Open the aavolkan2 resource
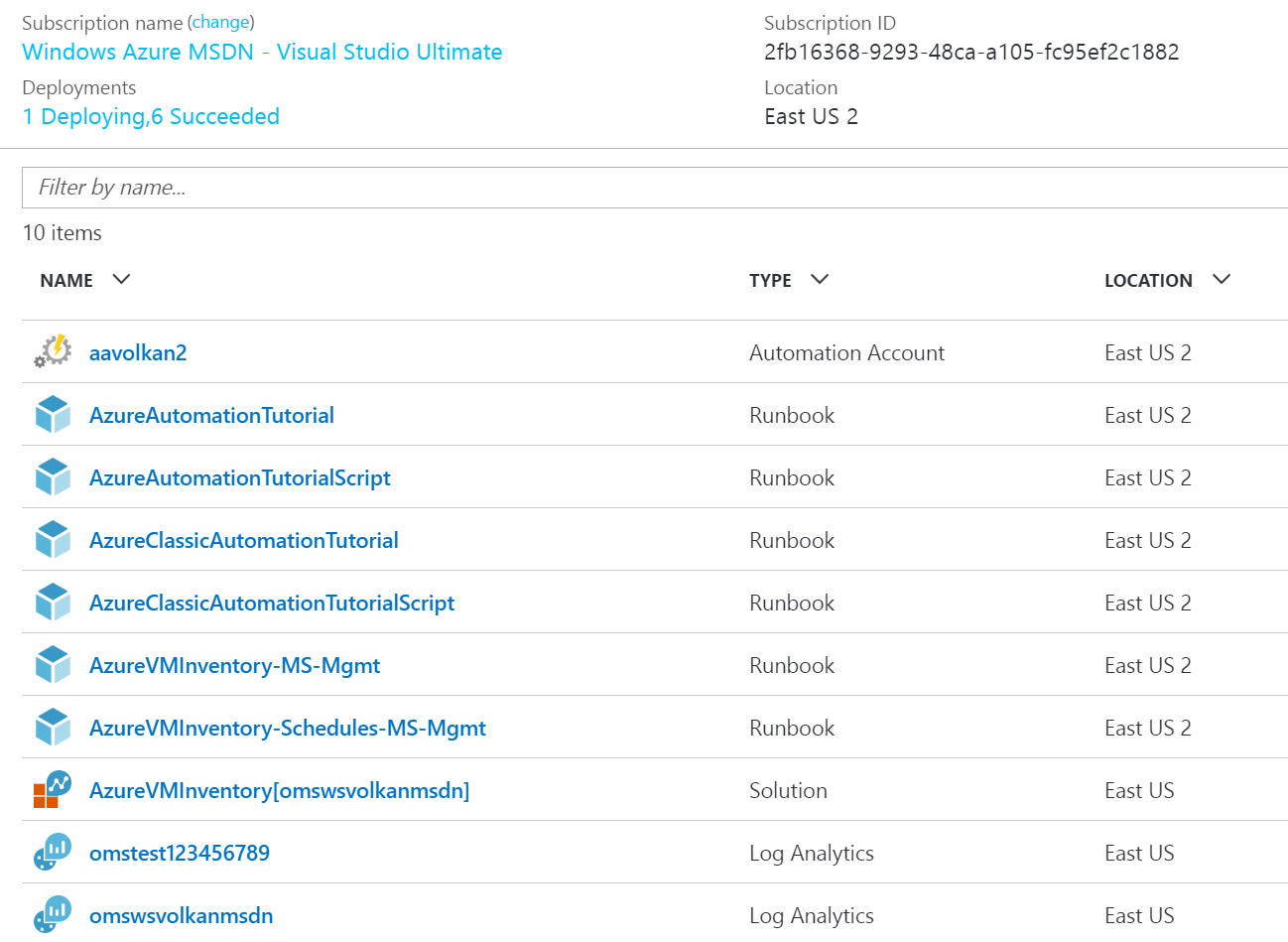 pyautogui.click(x=138, y=352)
